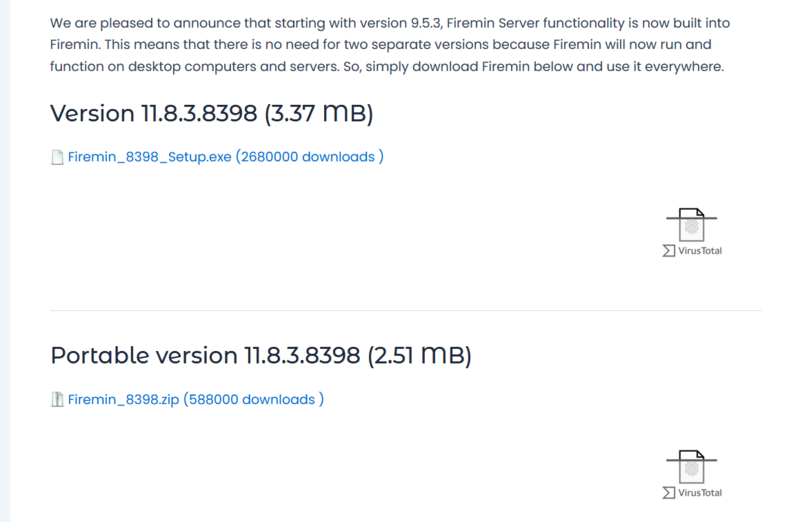Open the lower VirusTotal fingerprint document icon

tap(691, 466)
